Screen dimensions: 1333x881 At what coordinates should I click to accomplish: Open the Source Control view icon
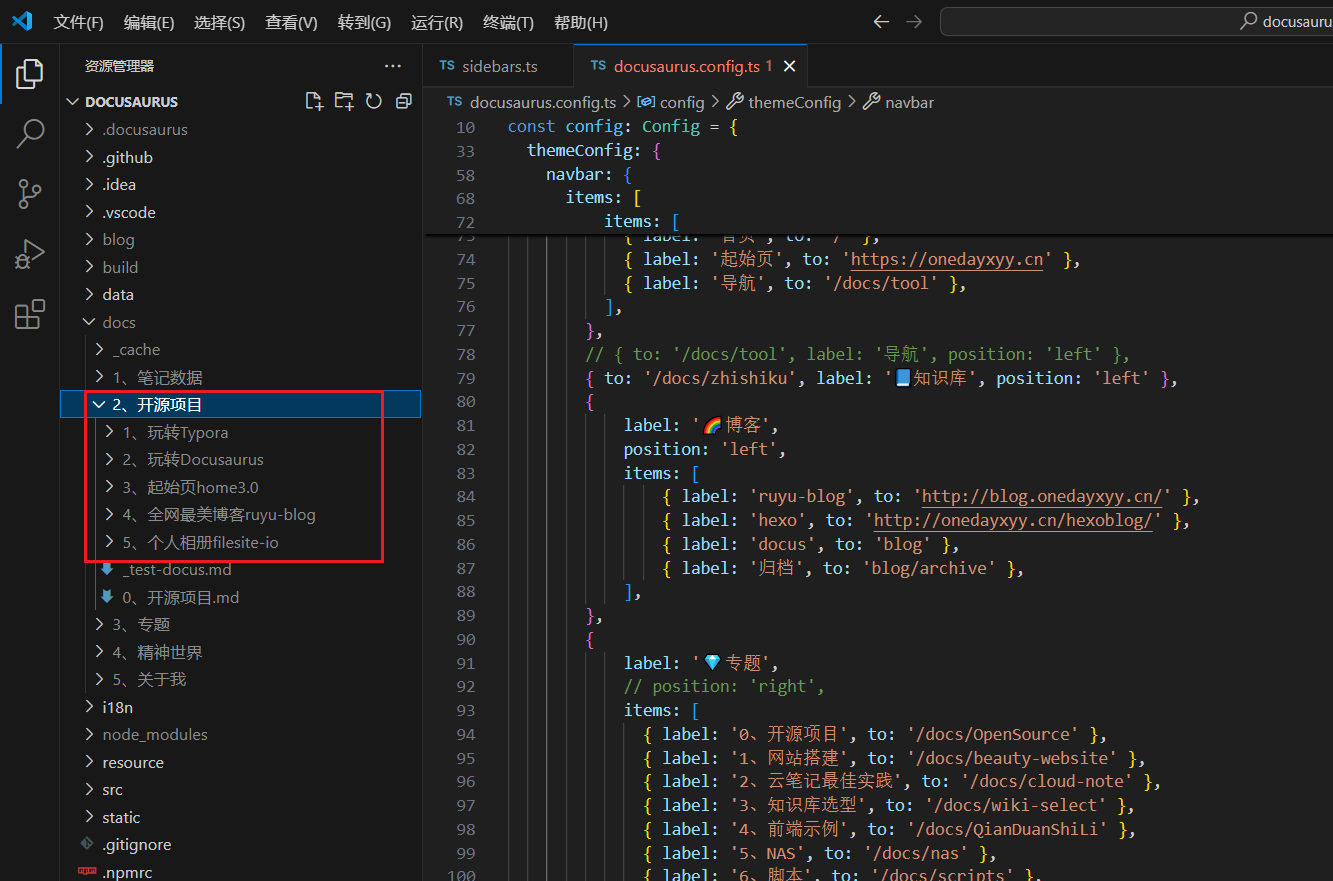click(x=30, y=194)
